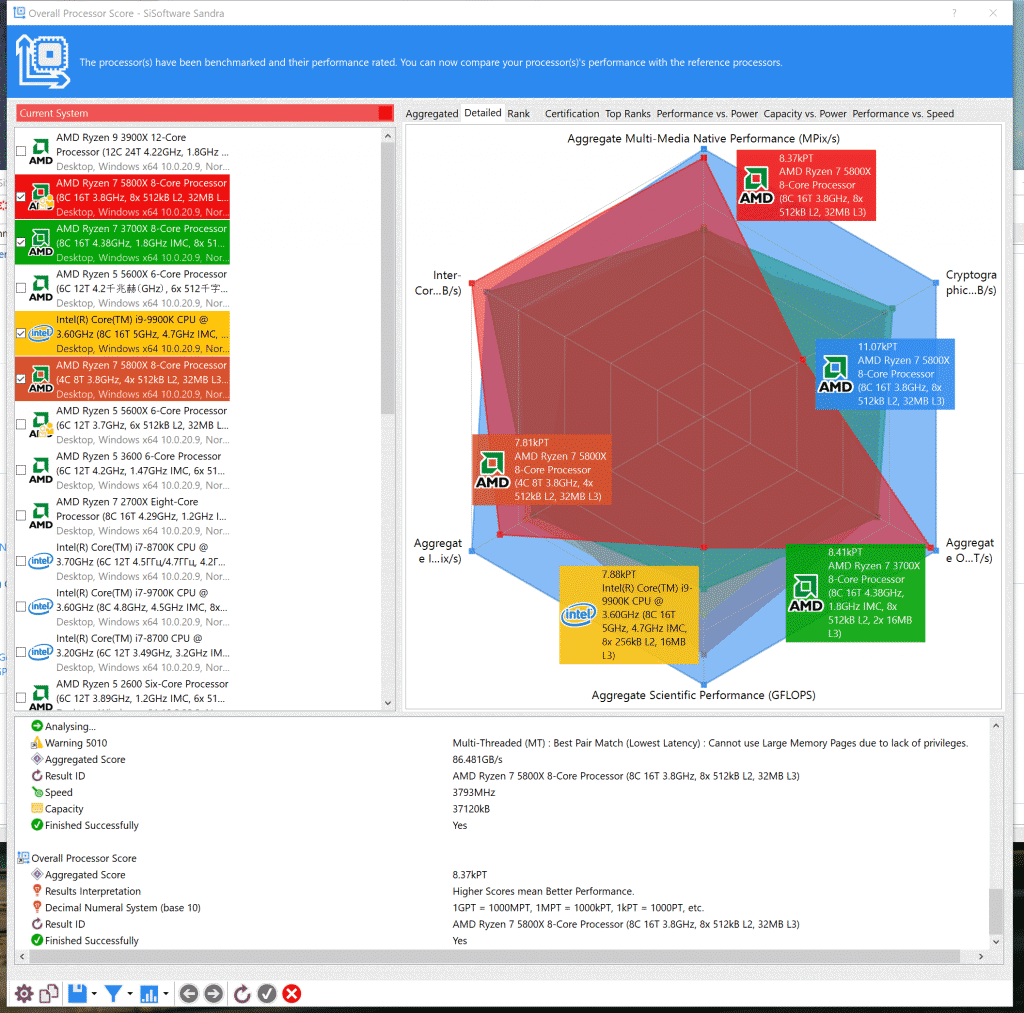Click the results horizontal scrollbar left arrow
The height and width of the screenshot is (1013, 1024).
tap(22, 956)
